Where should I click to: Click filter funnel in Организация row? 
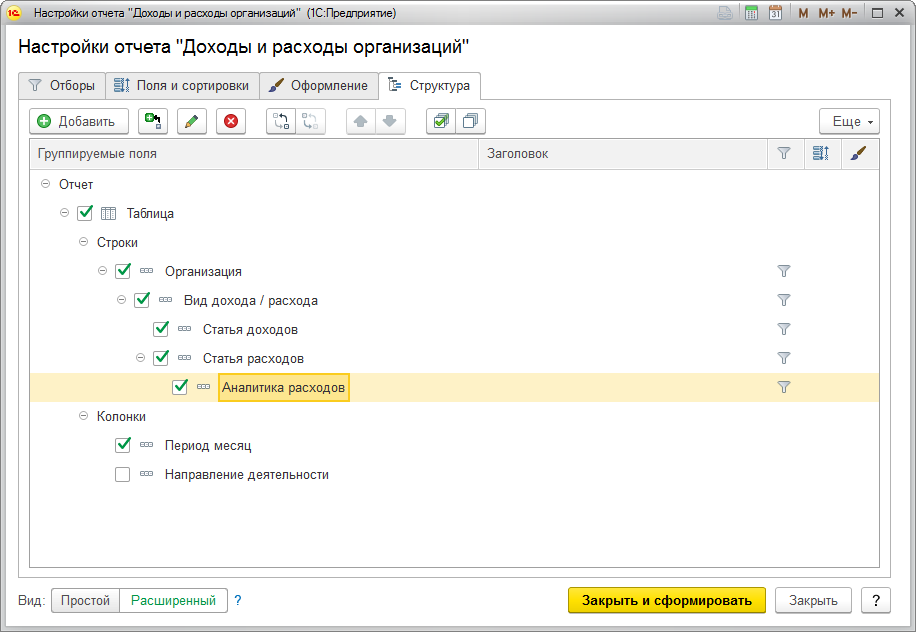pyautogui.click(x=784, y=271)
